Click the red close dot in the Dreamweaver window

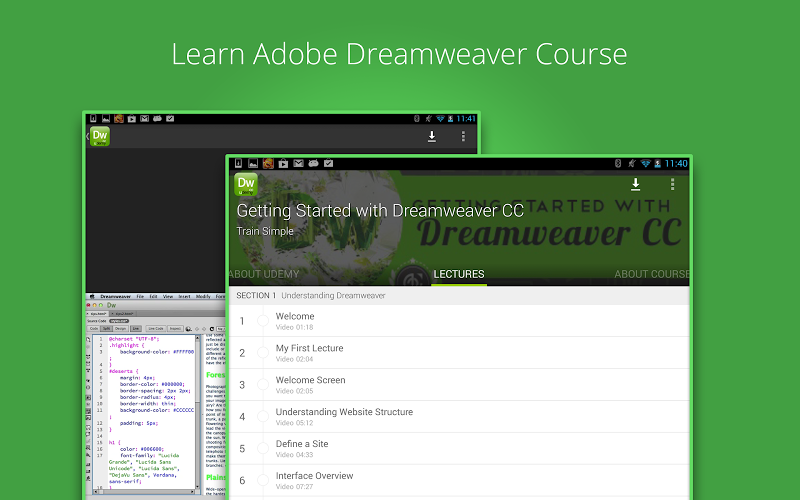point(88,305)
